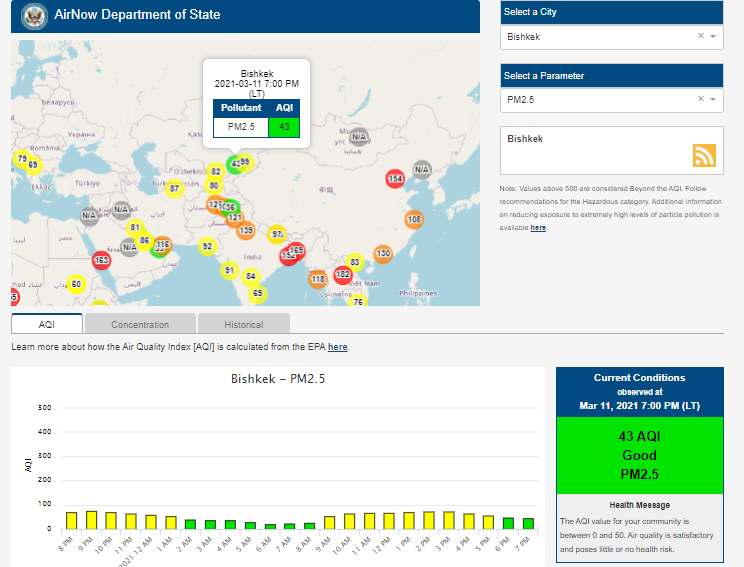Select the AQI tab
The width and height of the screenshot is (744, 567).
coord(47,324)
